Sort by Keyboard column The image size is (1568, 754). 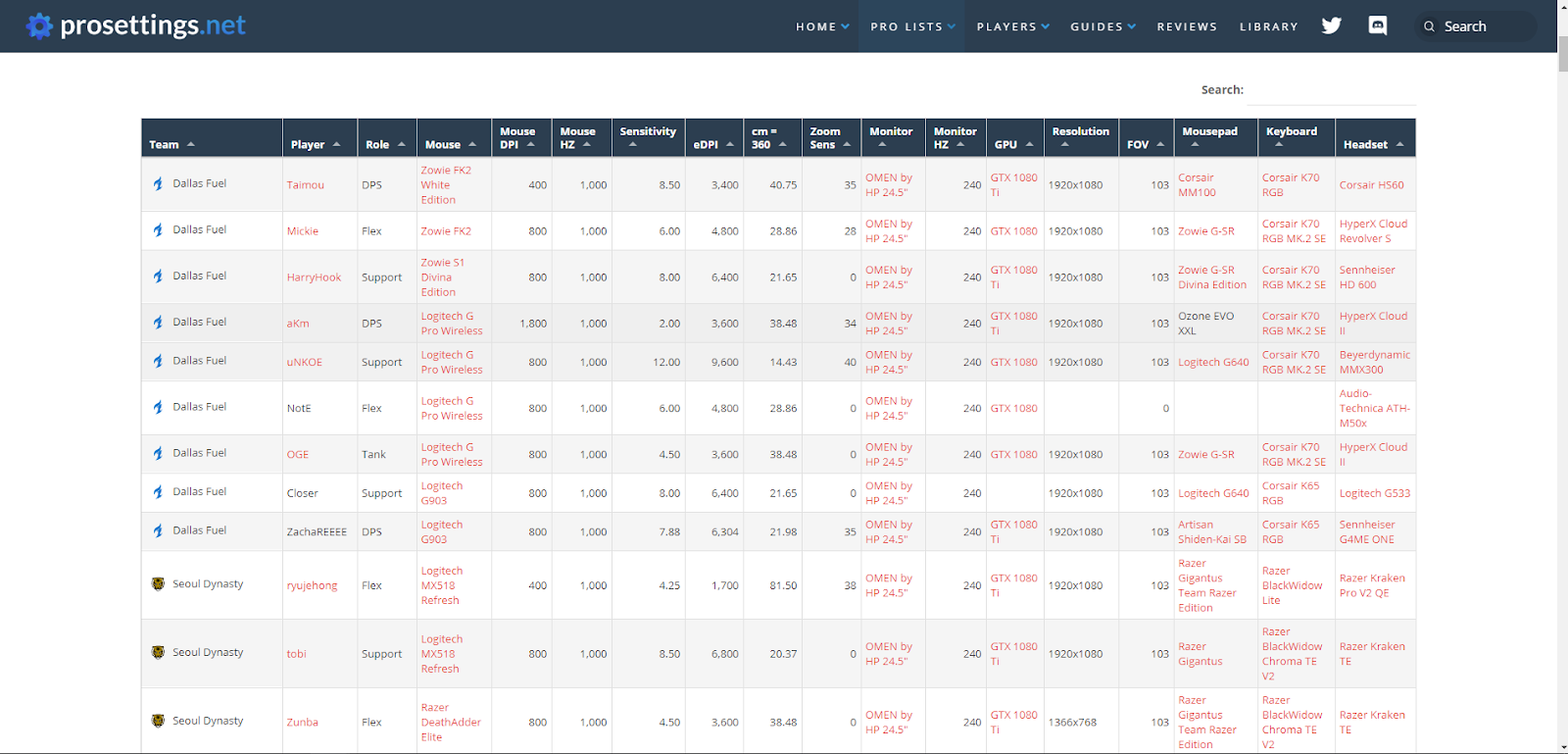(1297, 138)
